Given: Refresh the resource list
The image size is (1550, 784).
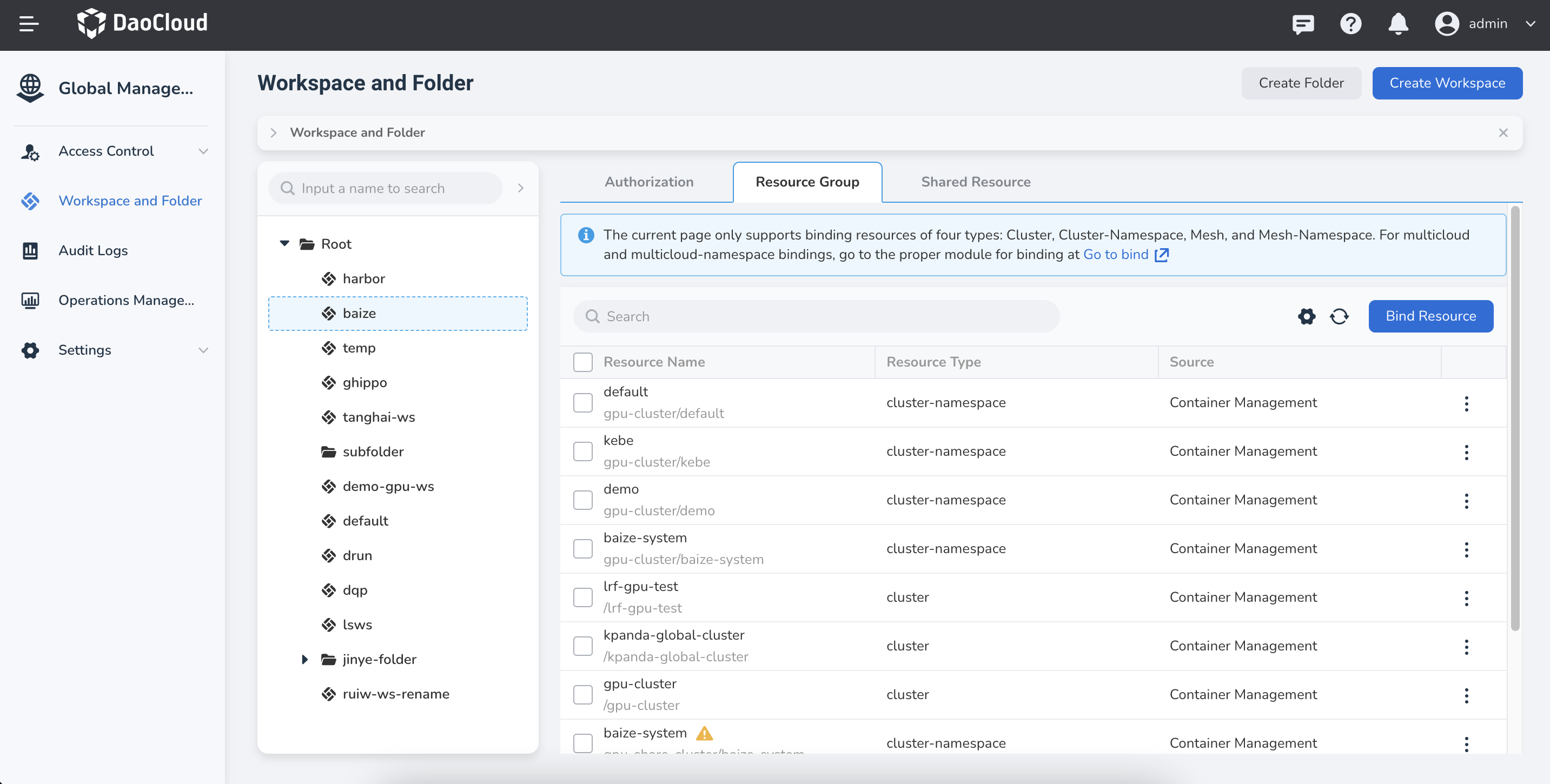Looking at the screenshot, I should coord(1339,316).
